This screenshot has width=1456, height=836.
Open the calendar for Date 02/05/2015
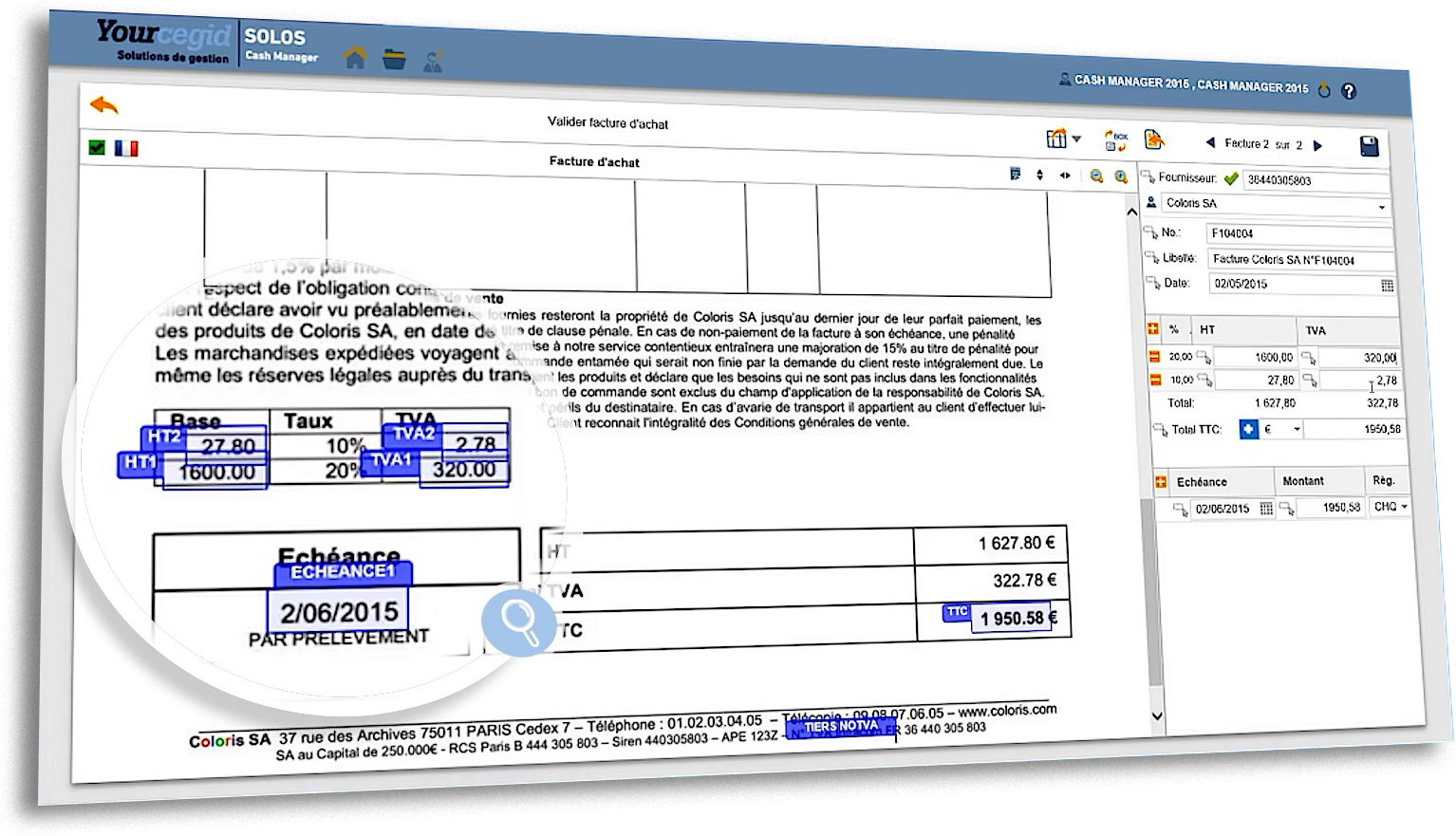(1387, 286)
